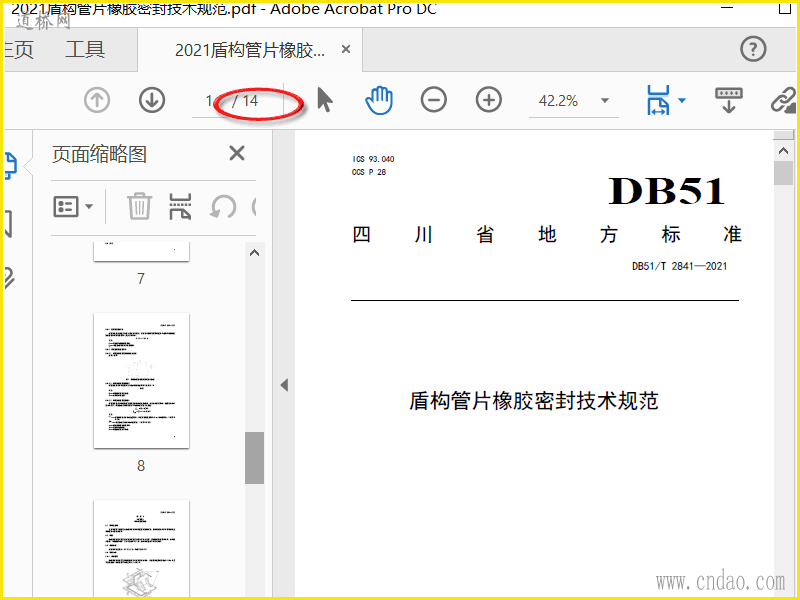This screenshot has height=600, width=800.
Task: Click the CCS P 28 text
Action: click(369, 172)
